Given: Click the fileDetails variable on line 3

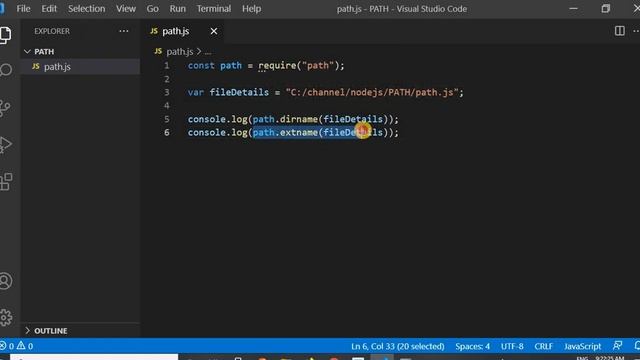Looking at the screenshot, I should 239,92.
